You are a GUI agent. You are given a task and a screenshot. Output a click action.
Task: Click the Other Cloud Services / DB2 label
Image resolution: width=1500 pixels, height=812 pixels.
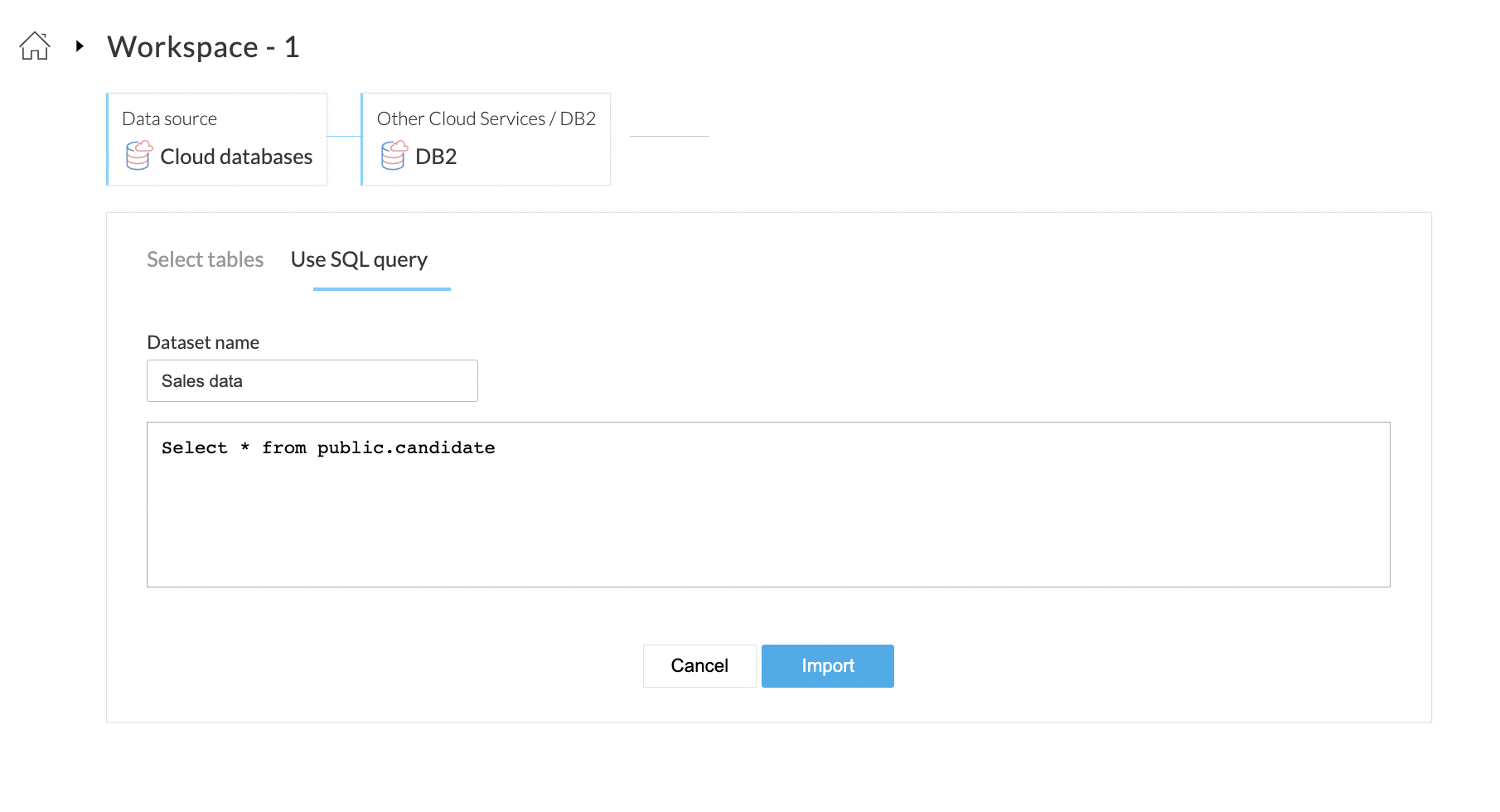(x=486, y=118)
